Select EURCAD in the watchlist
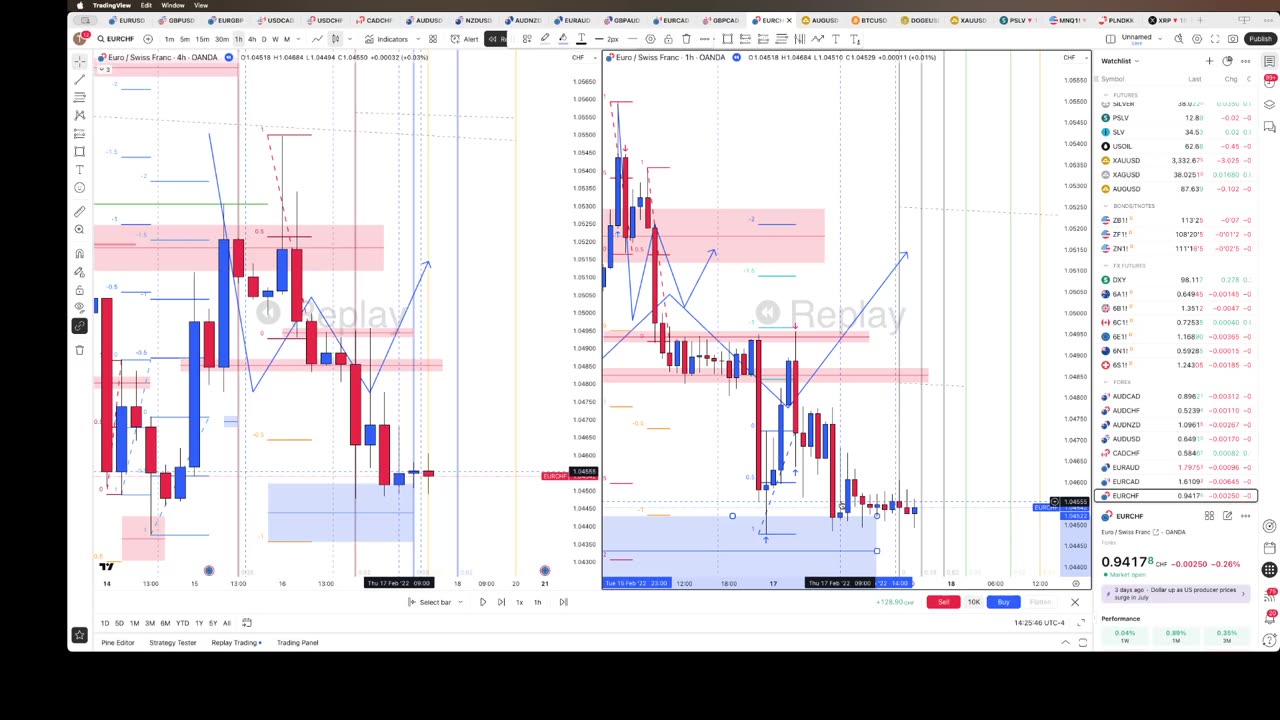Viewport: 1280px width, 720px height. pos(1176,481)
